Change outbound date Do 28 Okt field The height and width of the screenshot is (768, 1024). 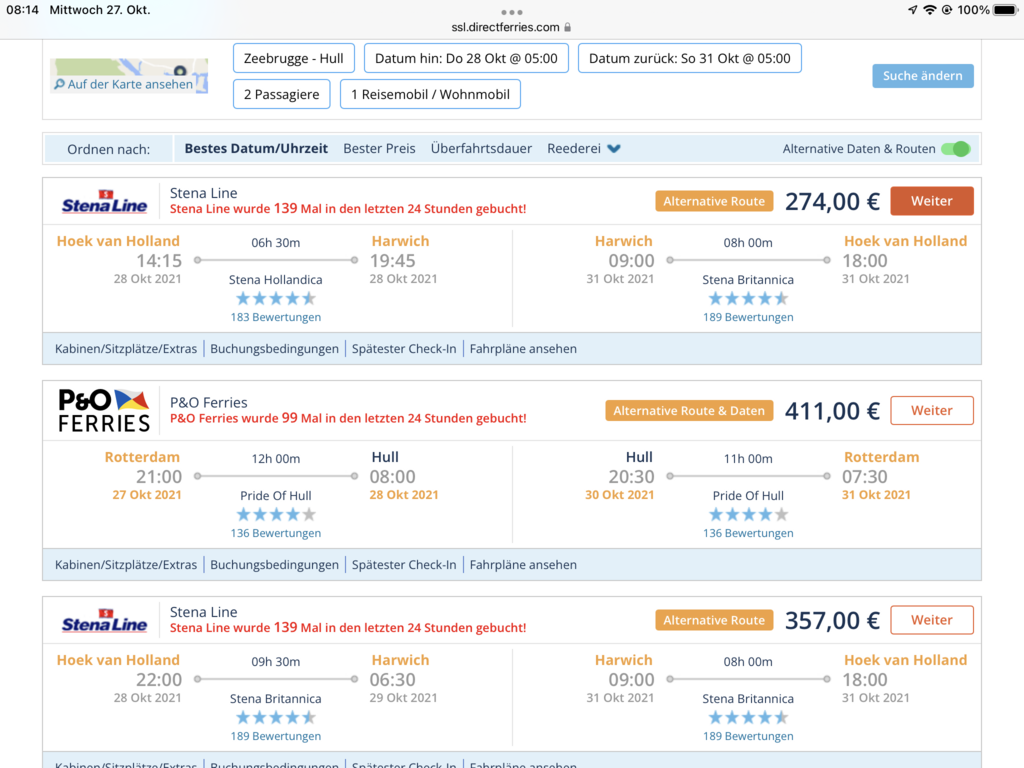(466, 58)
